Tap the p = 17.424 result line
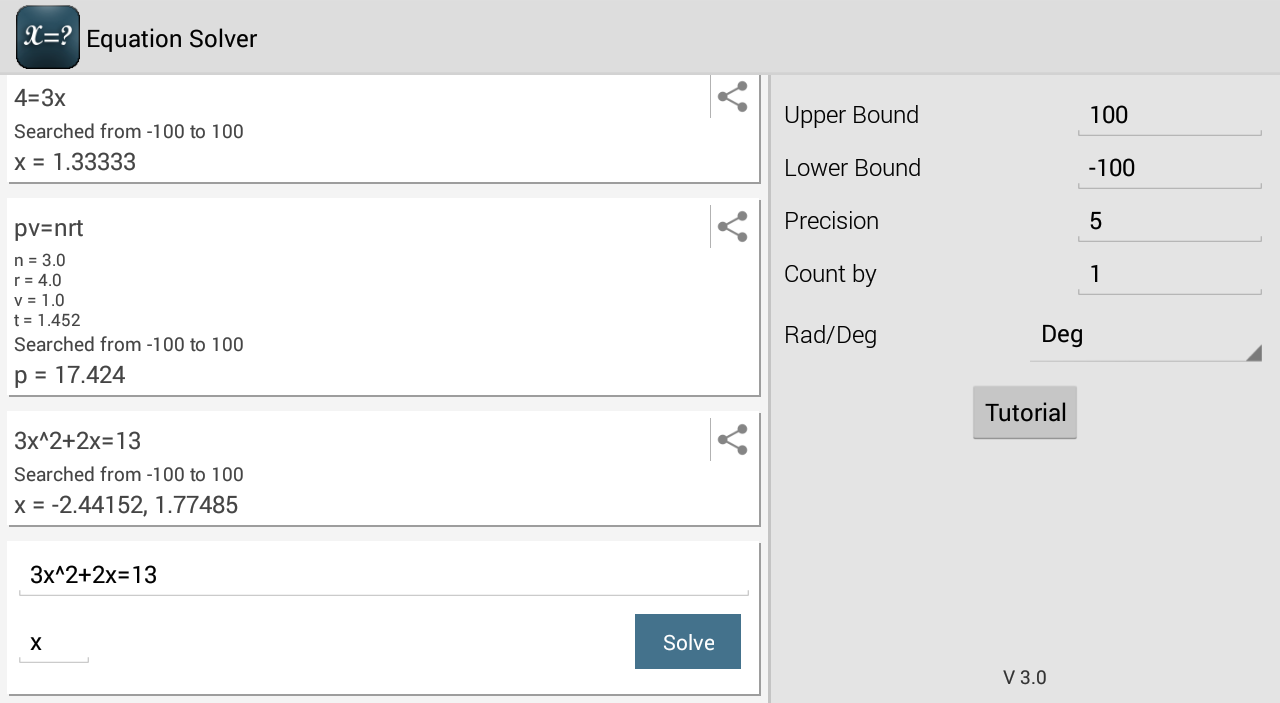Screen dimensions: 1280x703 (70, 375)
